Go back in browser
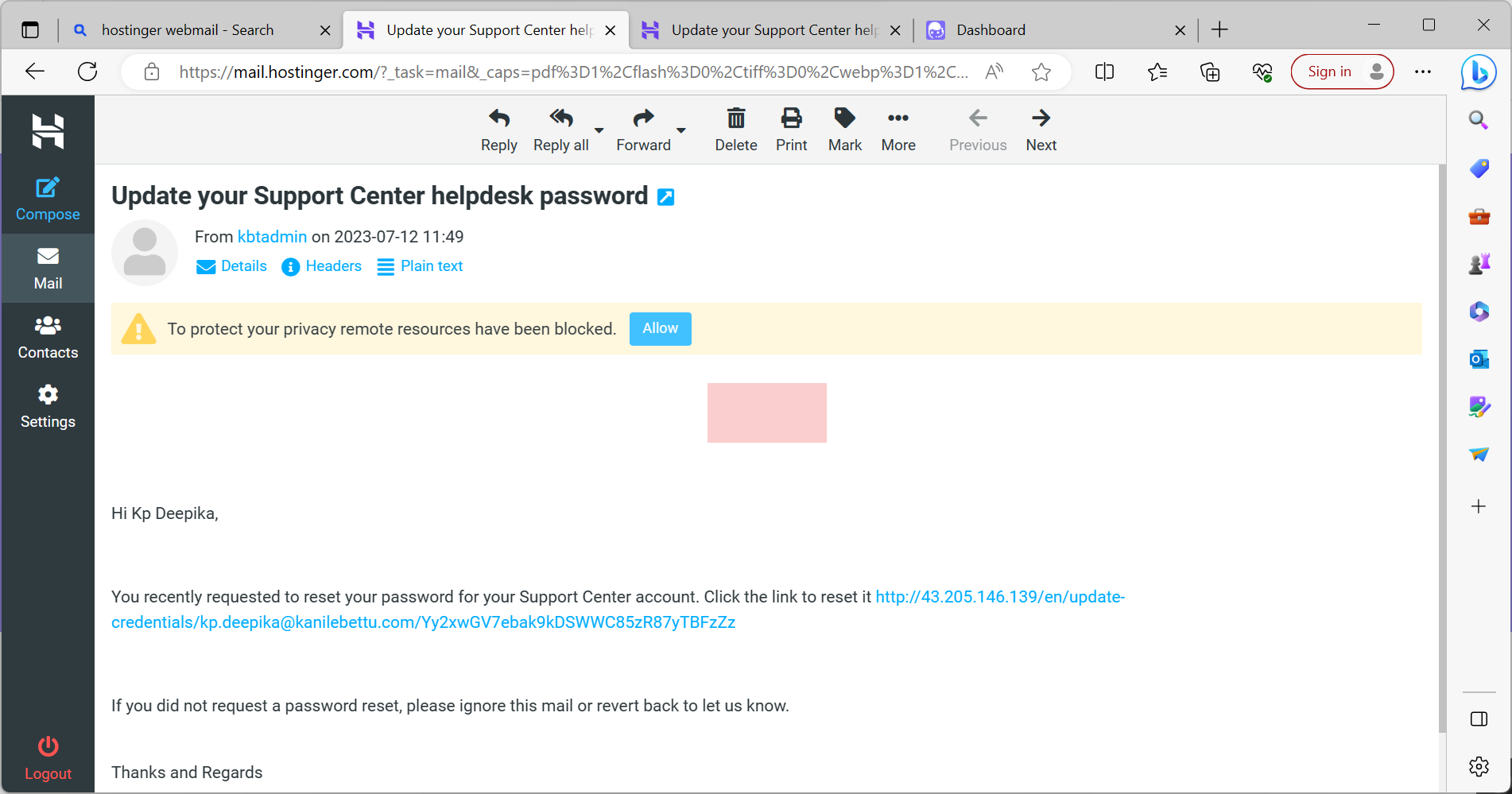Image resolution: width=1512 pixels, height=794 pixels. tap(35, 72)
